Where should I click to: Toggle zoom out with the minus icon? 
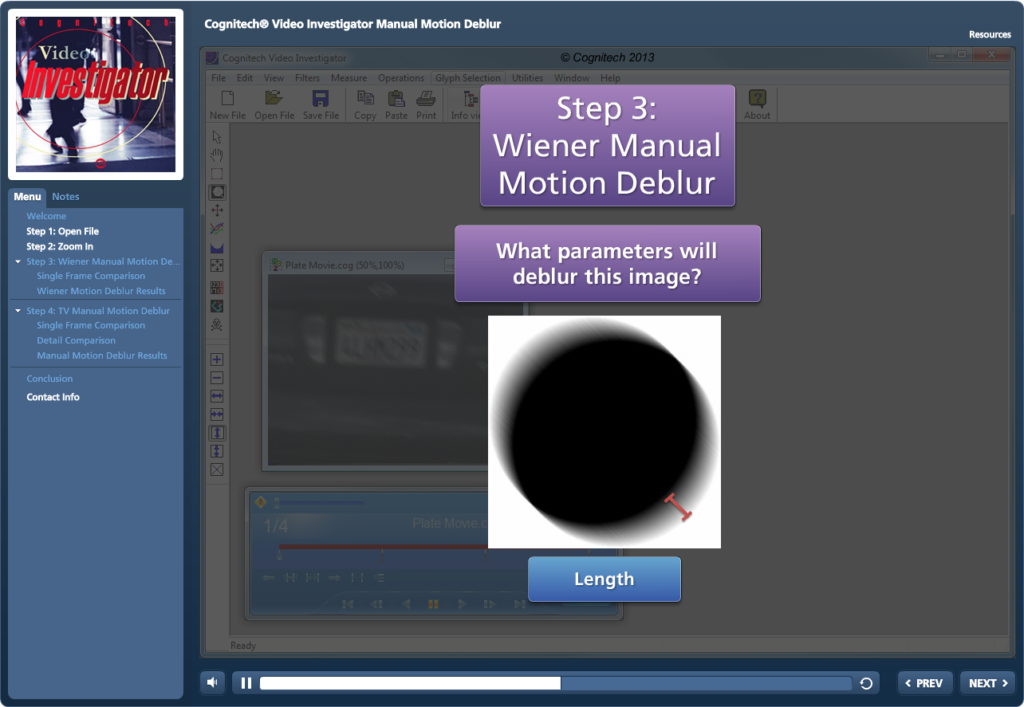[x=217, y=377]
